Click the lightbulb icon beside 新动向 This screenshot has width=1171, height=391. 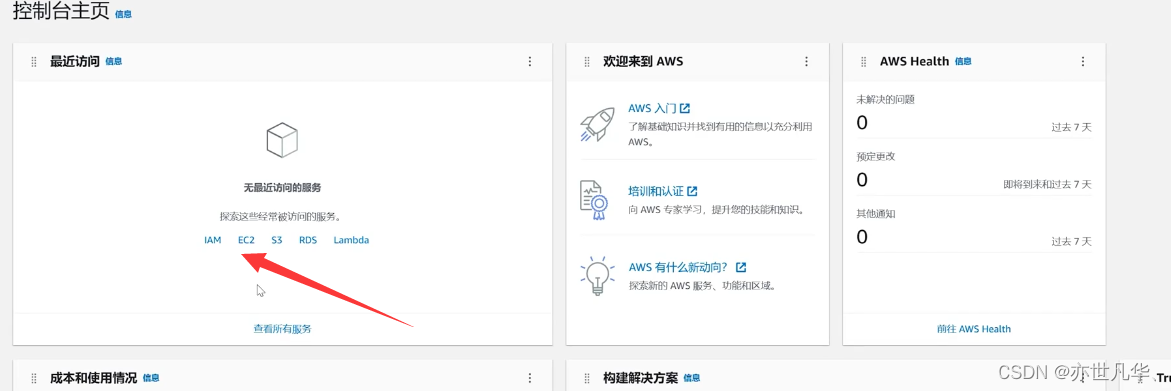(597, 276)
